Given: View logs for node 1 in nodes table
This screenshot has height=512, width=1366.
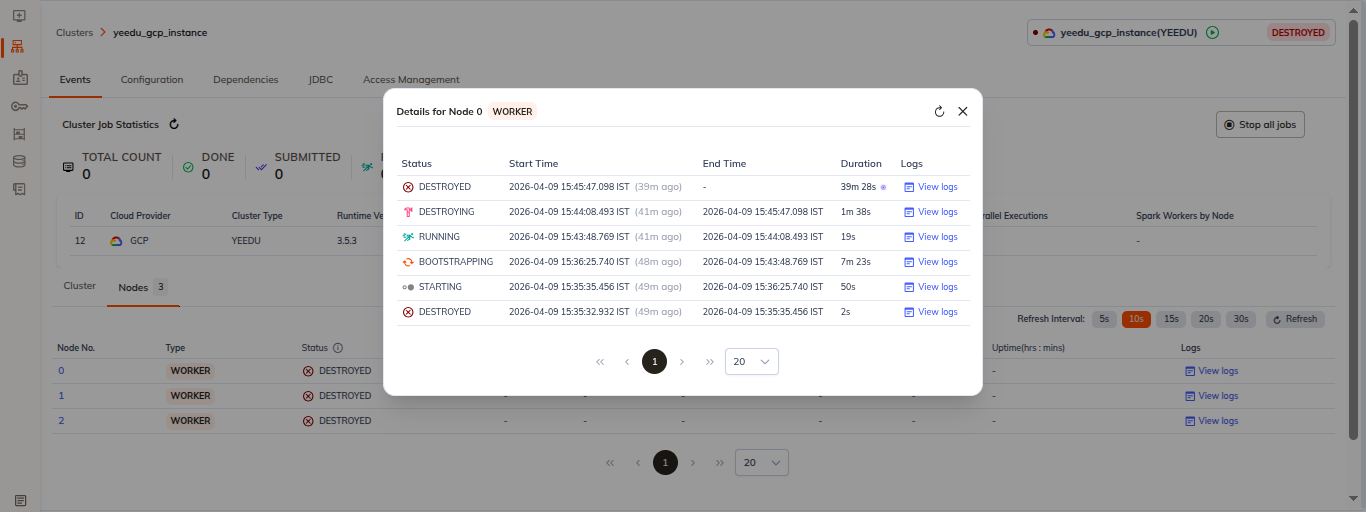Looking at the screenshot, I should click(1211, 396).
